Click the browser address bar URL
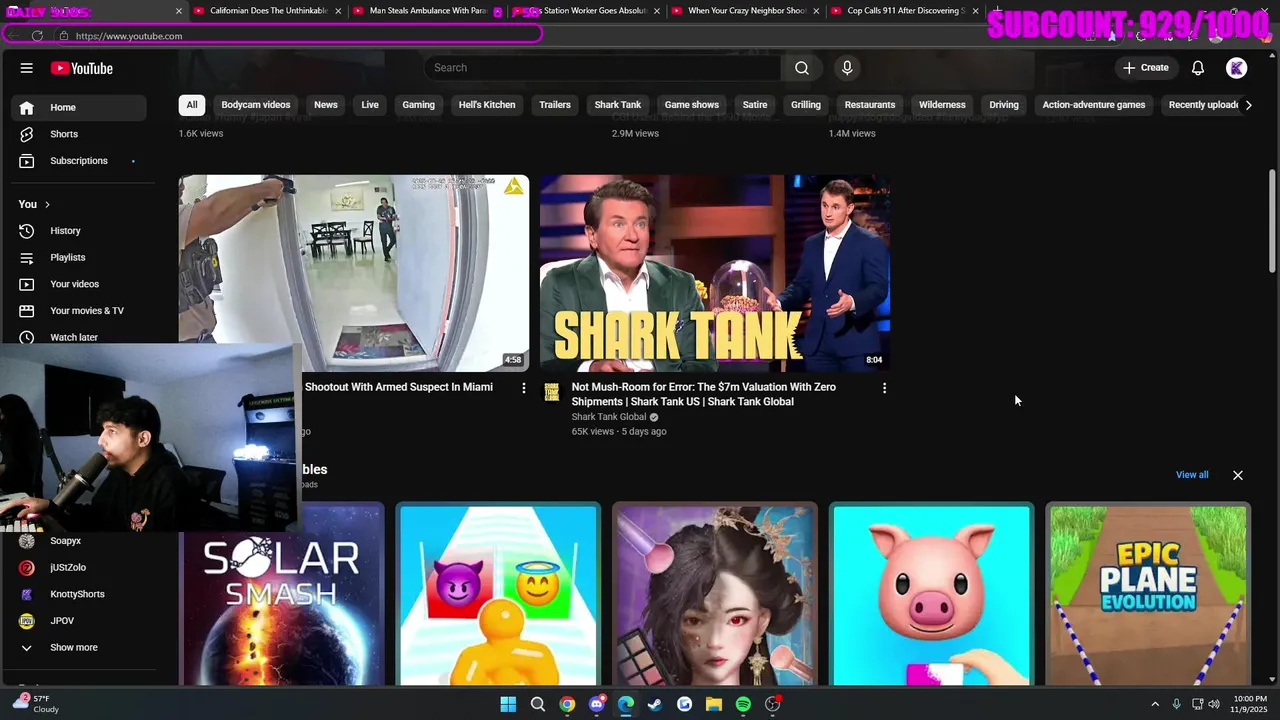1280x720 pixels. tap(128, 36)
